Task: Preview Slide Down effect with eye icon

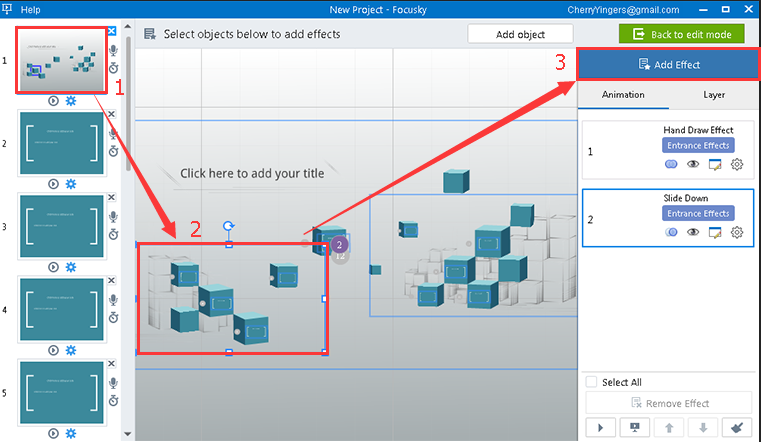Action: [x=693, y=232]
